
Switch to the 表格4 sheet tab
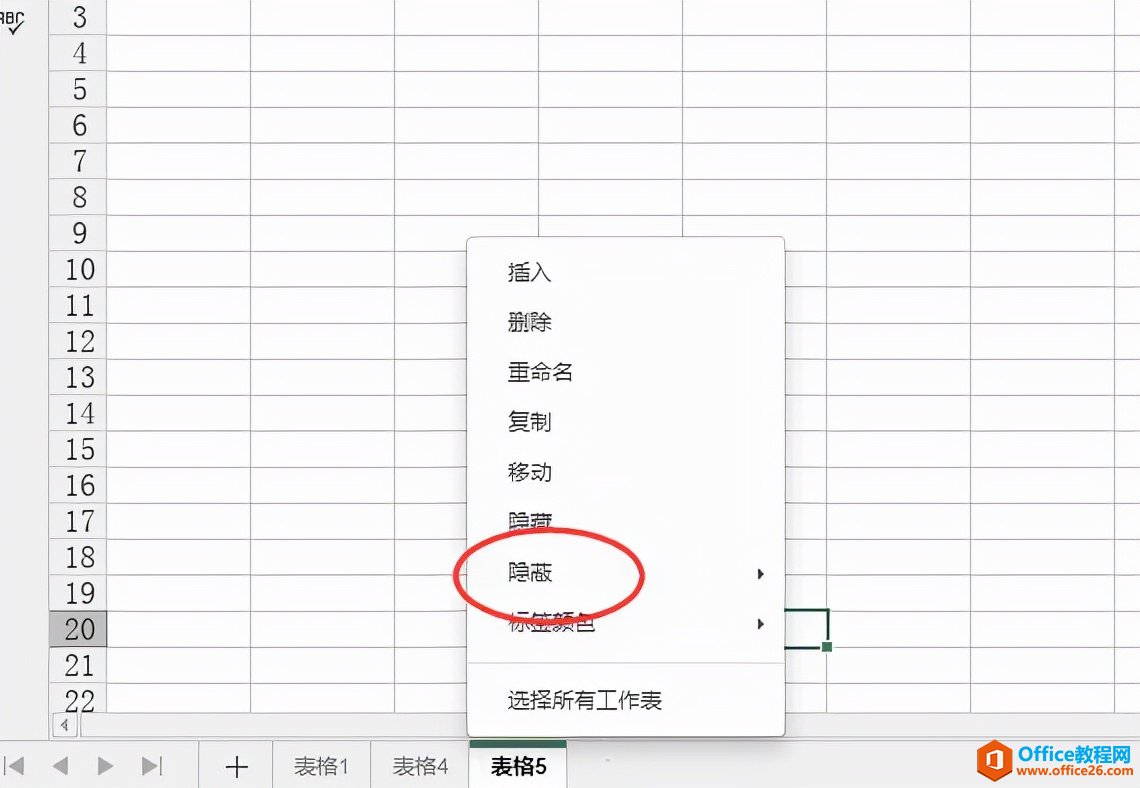pyautogui.click(x=419, y=764)
